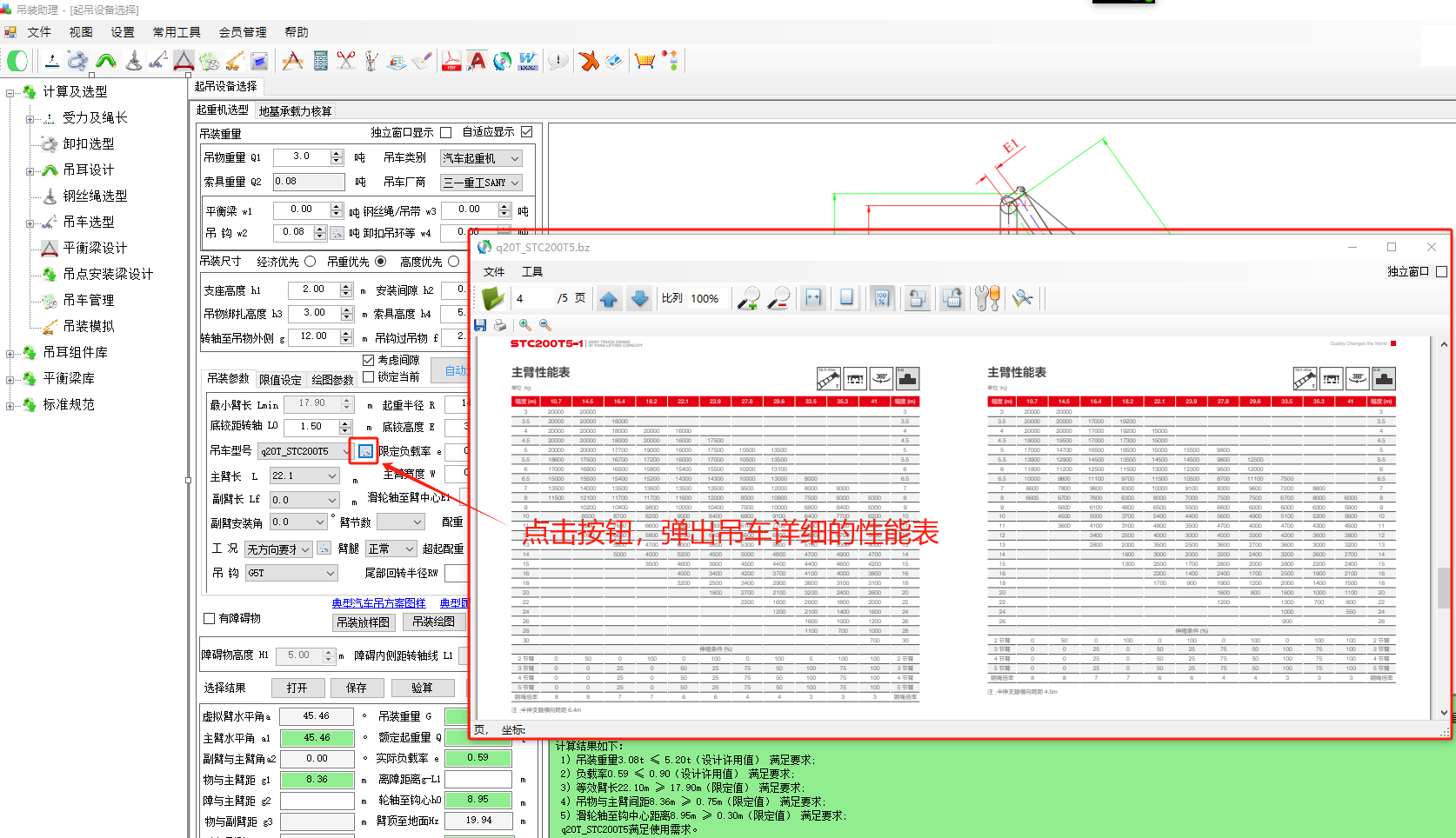Click the scissors icon in main toolbar

click(x=346, y=60)
